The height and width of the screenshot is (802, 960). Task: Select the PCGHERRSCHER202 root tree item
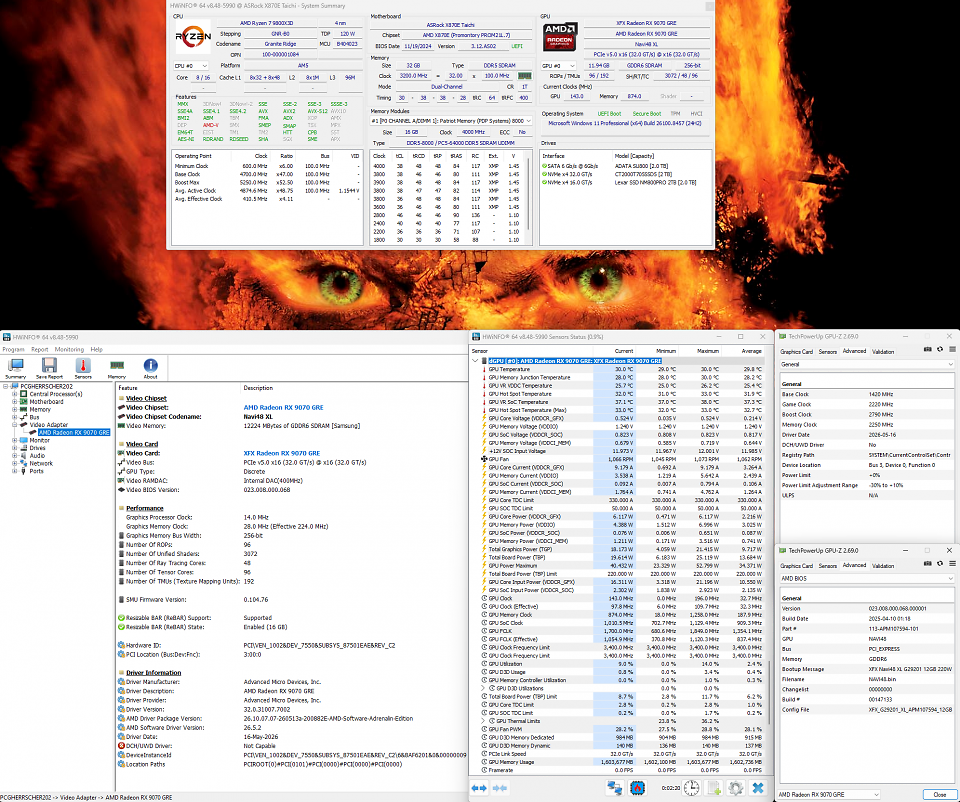(47, 386)
